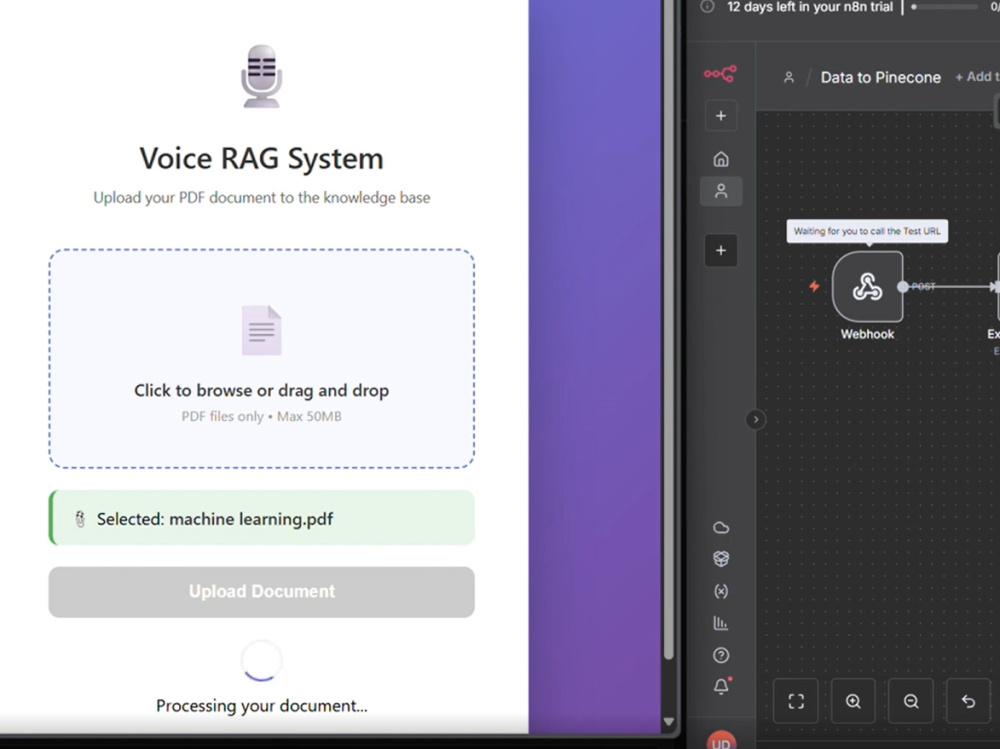The width and height of the screenshot is (1000, 749).
Task: Open the templates cube icon
Action: pyautogui.click(x=721, y=559)
